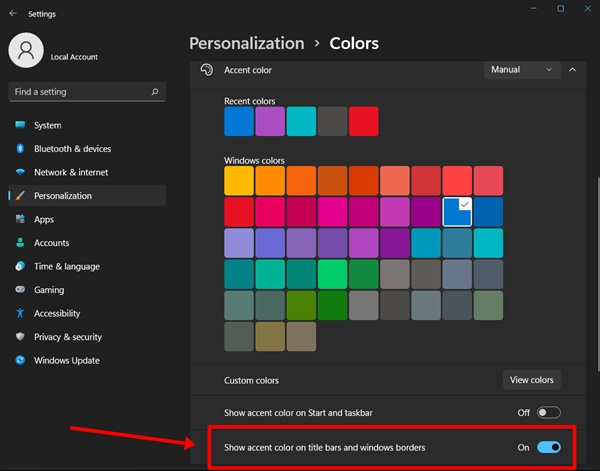The width and height of the screenshot is (600, 471).
Task: Open the Manual accent color dropdown
Action: point(521,70)
